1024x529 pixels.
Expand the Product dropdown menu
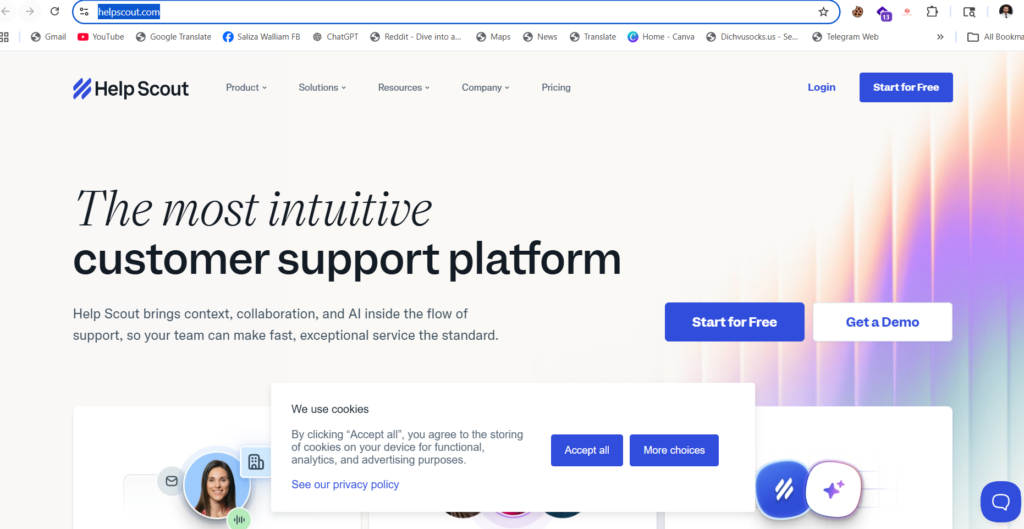coord(246,88)
